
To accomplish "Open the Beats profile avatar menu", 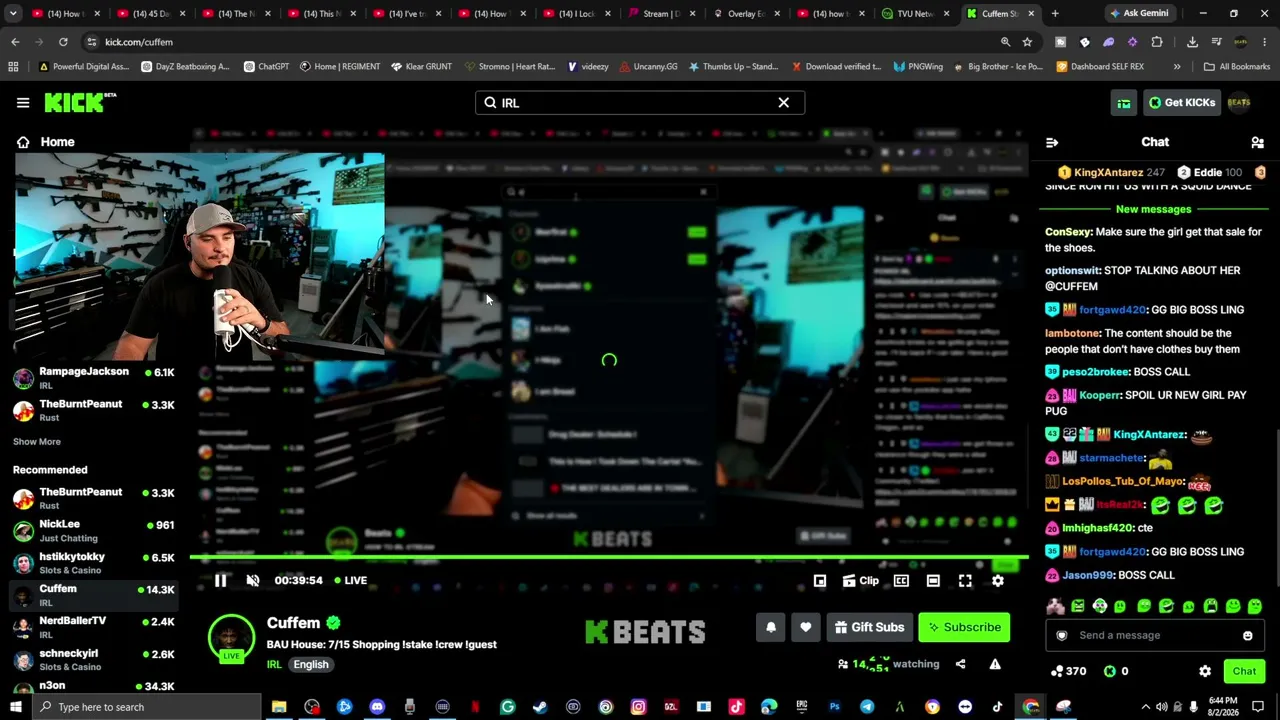I will [1239, 102].
